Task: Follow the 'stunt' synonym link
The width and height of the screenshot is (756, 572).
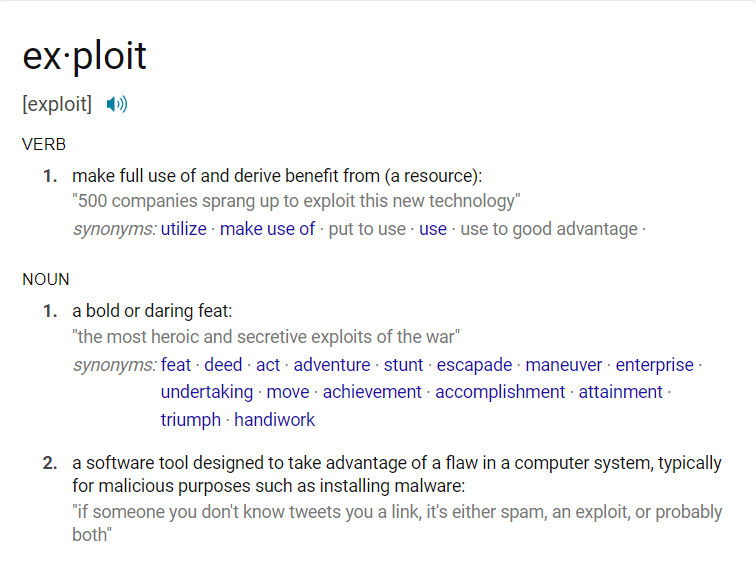Action: (404, 365)
